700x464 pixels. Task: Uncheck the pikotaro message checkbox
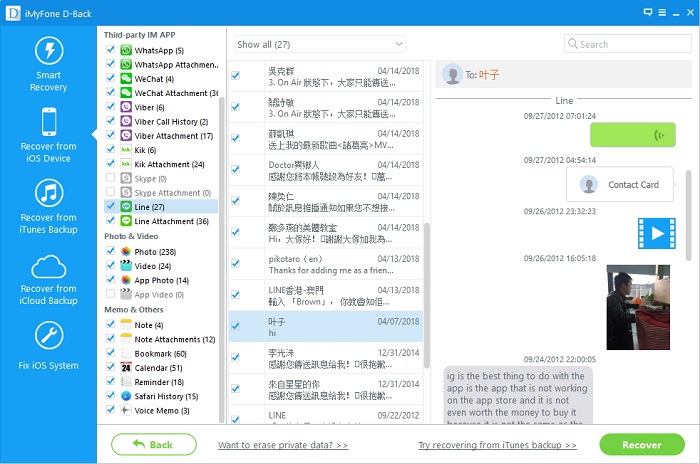click(x=236, y=263)
